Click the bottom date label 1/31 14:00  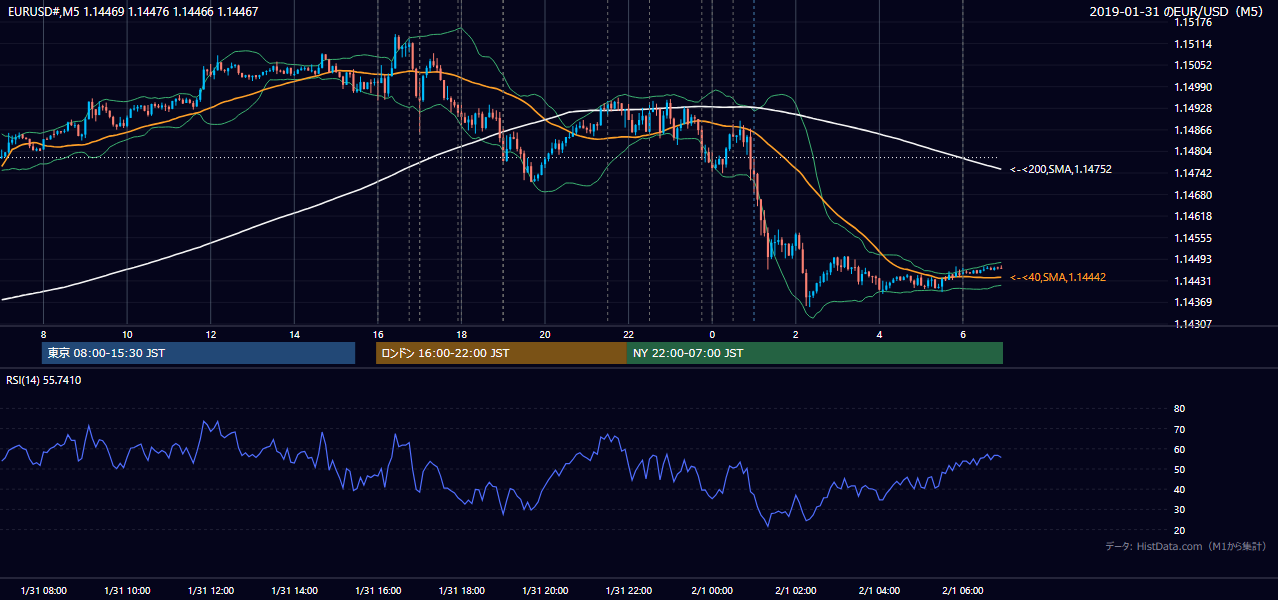(294, 591)
